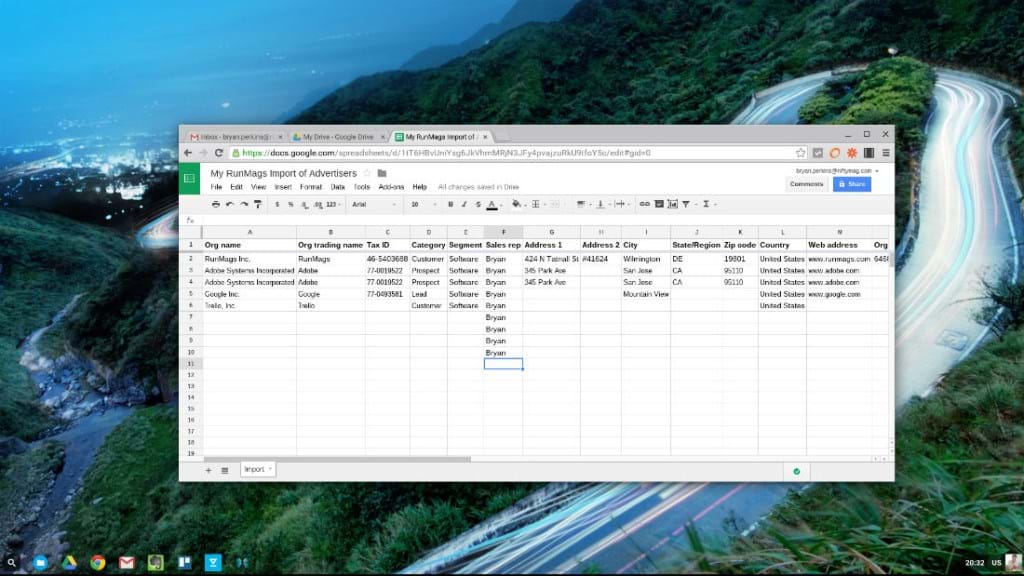
Task: Click the document title My RunMags Import of Advertisers
Action: coord(283,173)
